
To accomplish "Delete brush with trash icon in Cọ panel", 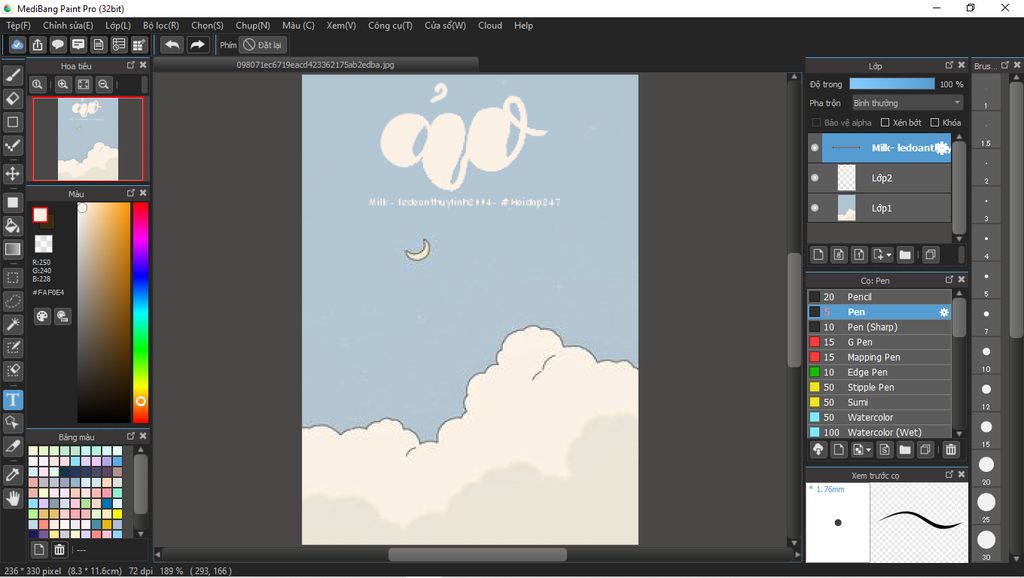I will tap(951, 449).
